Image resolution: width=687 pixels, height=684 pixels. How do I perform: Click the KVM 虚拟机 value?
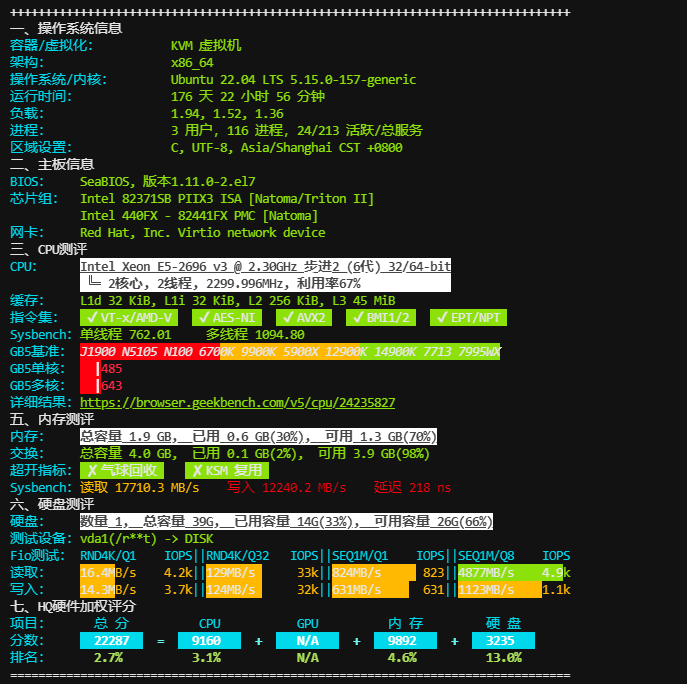coord(206,45)
